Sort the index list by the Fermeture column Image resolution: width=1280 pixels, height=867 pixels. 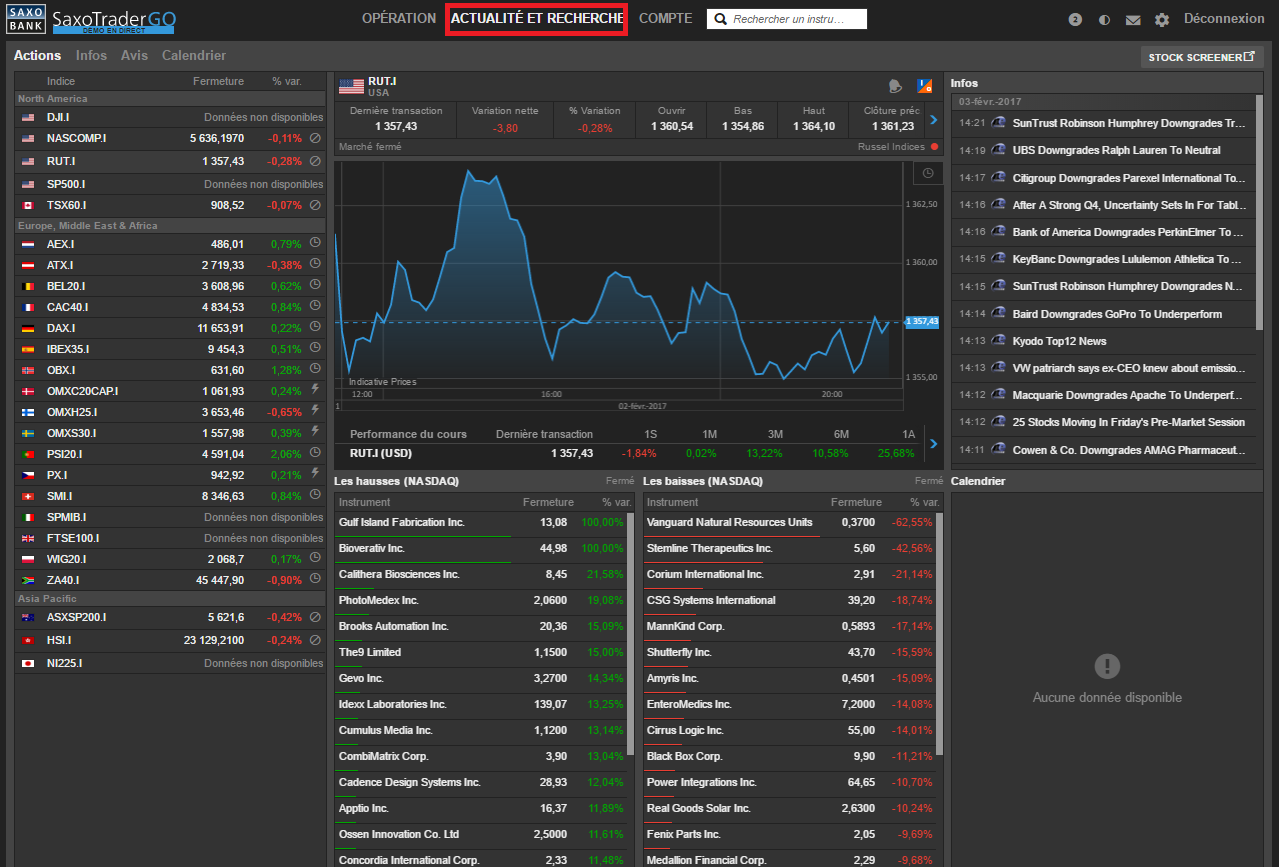click(x=218, y=81)
